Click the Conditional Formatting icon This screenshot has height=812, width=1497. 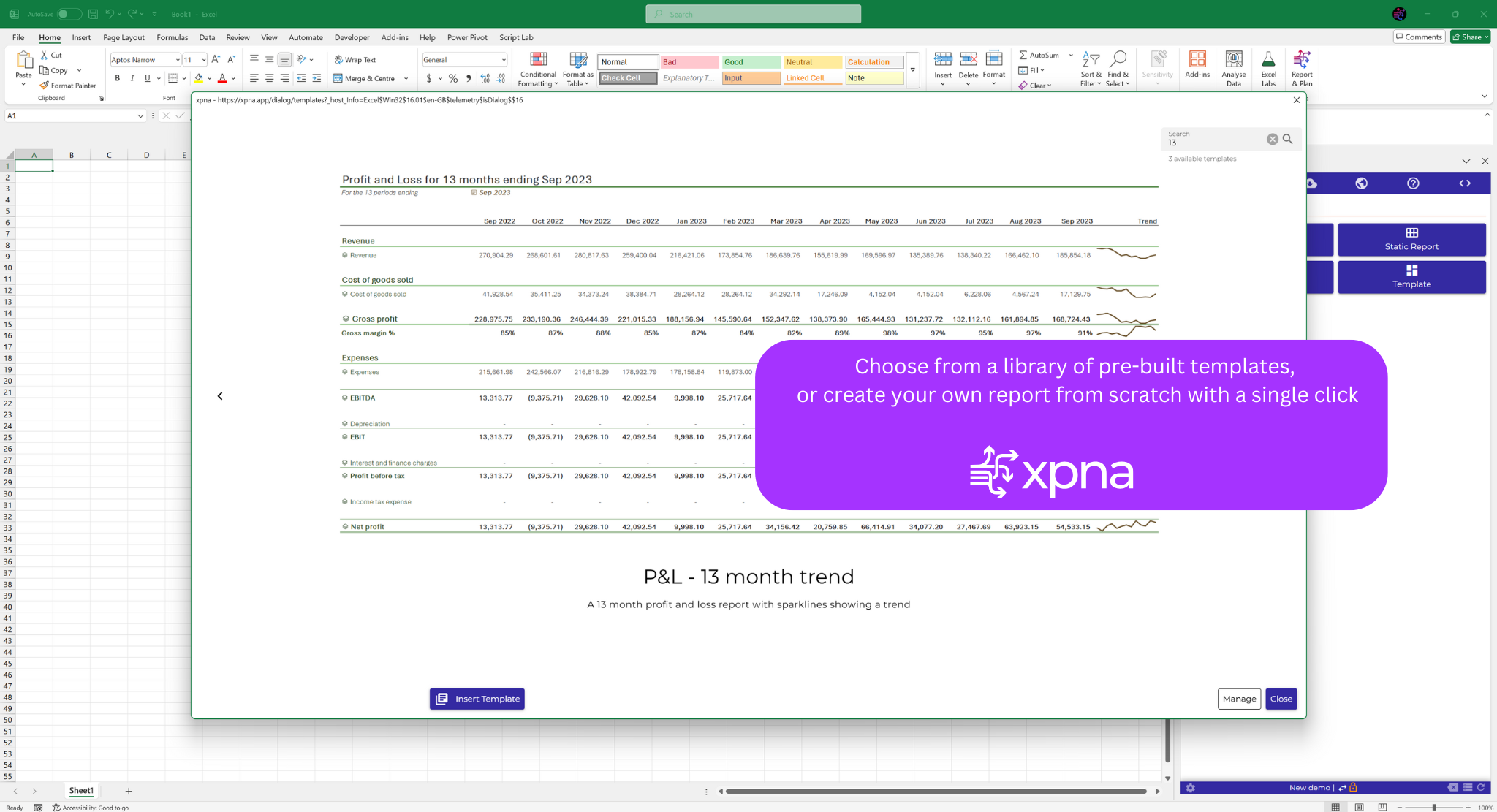[538, 60]
